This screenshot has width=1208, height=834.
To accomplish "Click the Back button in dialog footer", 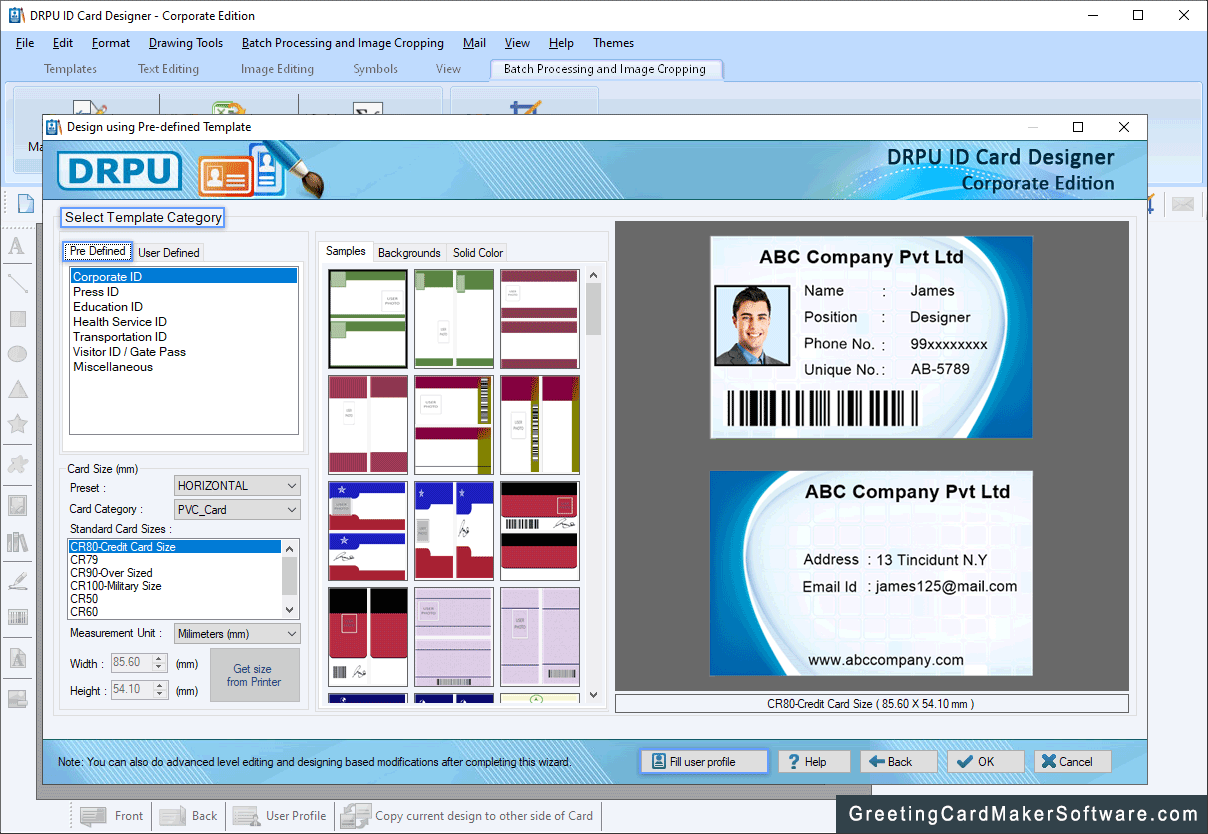I will point(899,762).
